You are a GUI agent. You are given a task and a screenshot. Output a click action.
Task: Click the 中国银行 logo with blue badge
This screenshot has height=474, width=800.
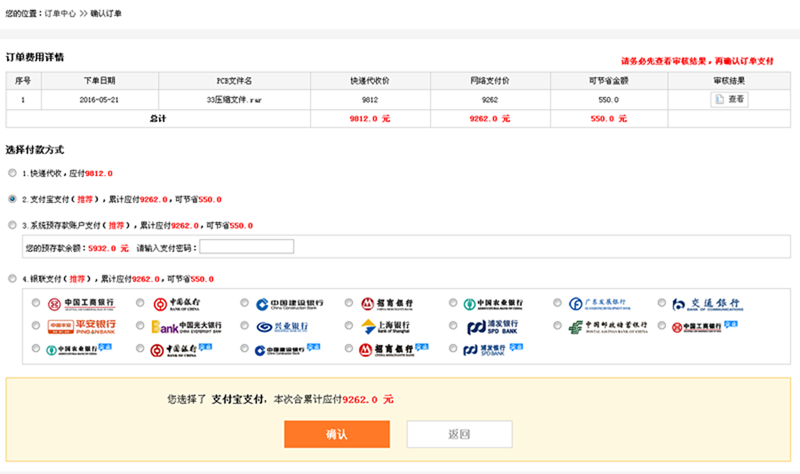coord(181,350)
